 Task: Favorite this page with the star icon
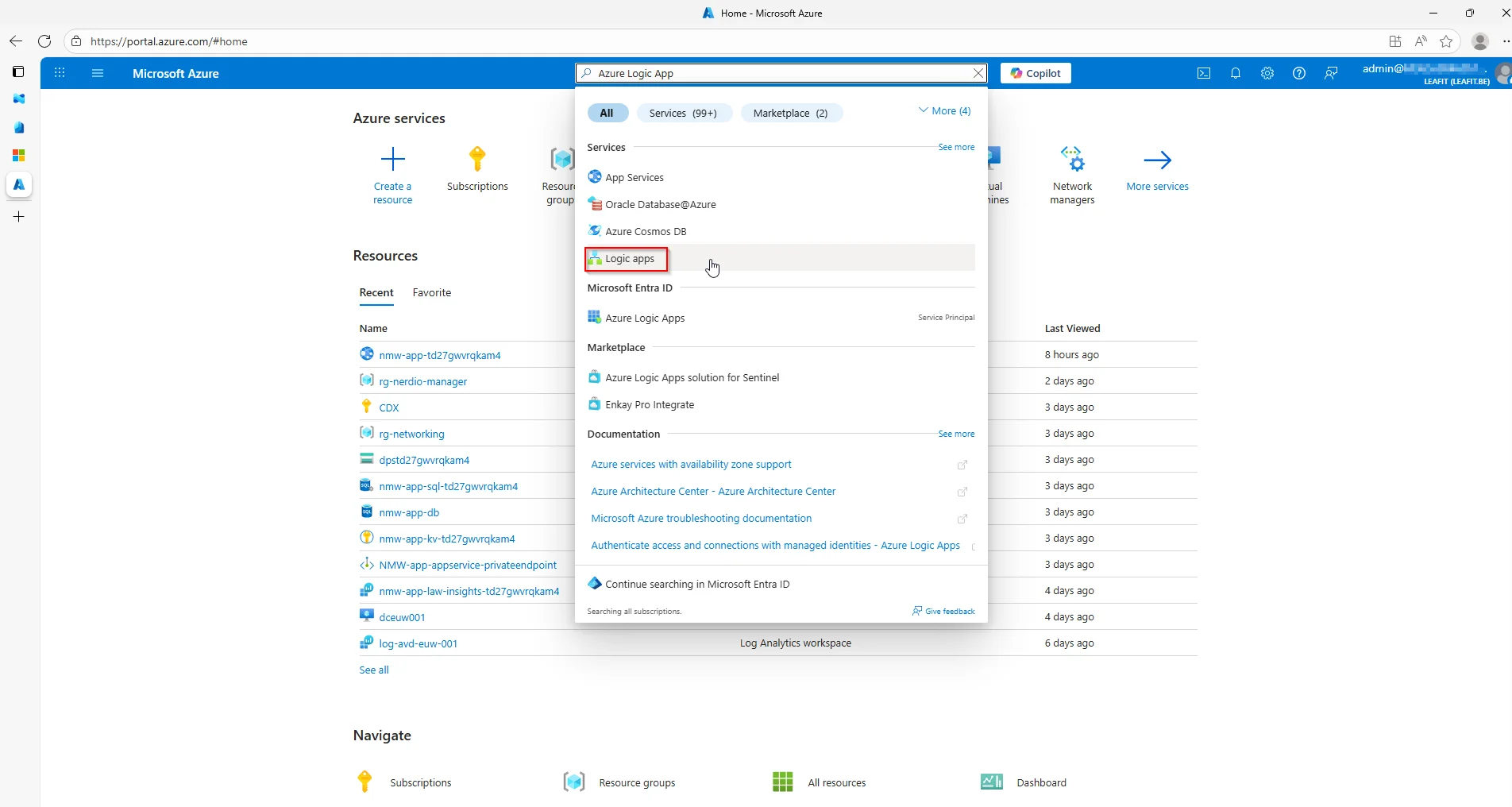(1446, 41)
